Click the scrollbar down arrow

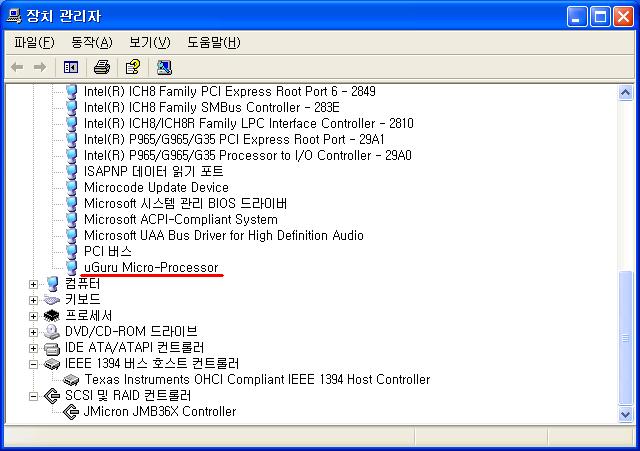[625, 415]
